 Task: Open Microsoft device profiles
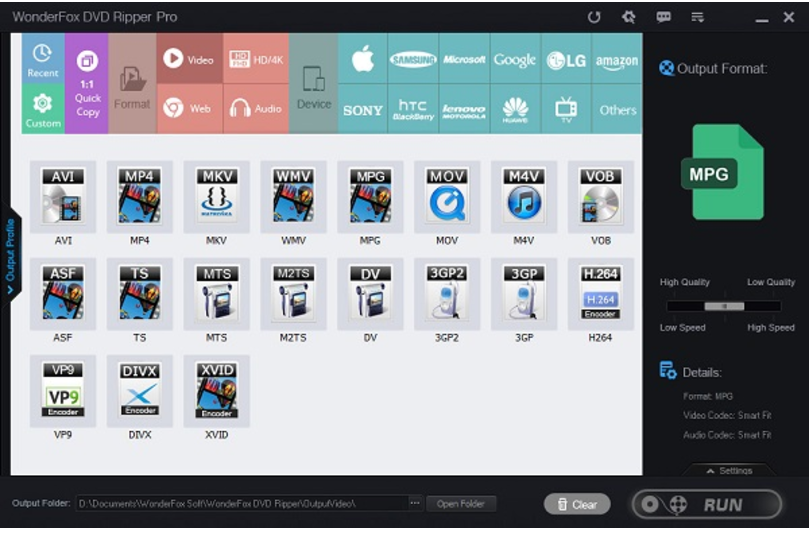[464, 59]
